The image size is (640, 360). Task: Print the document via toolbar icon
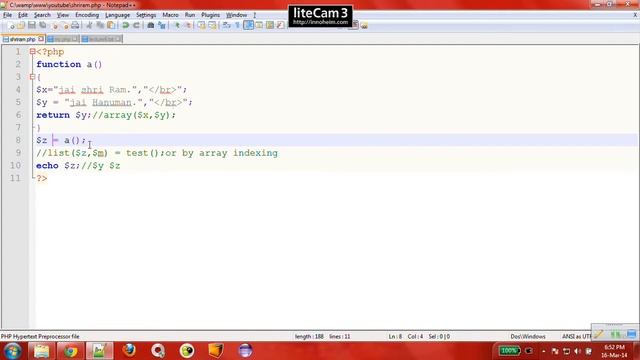click(x=75, y=25)
